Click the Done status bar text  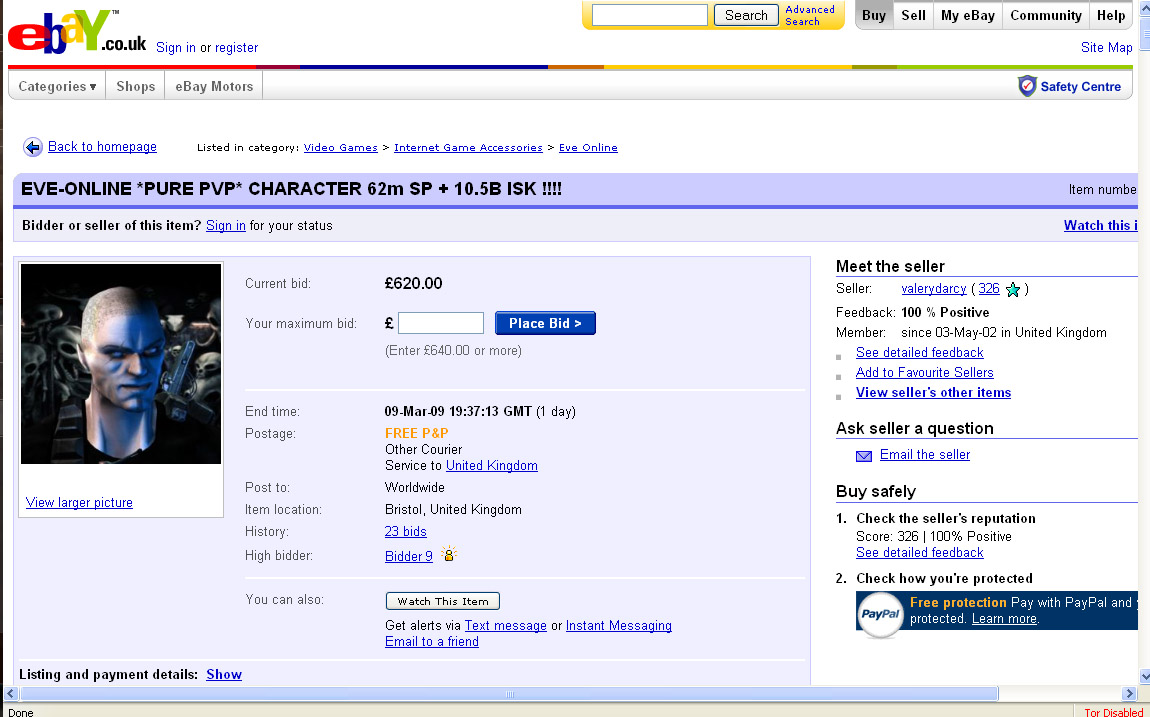pos(21,712)
